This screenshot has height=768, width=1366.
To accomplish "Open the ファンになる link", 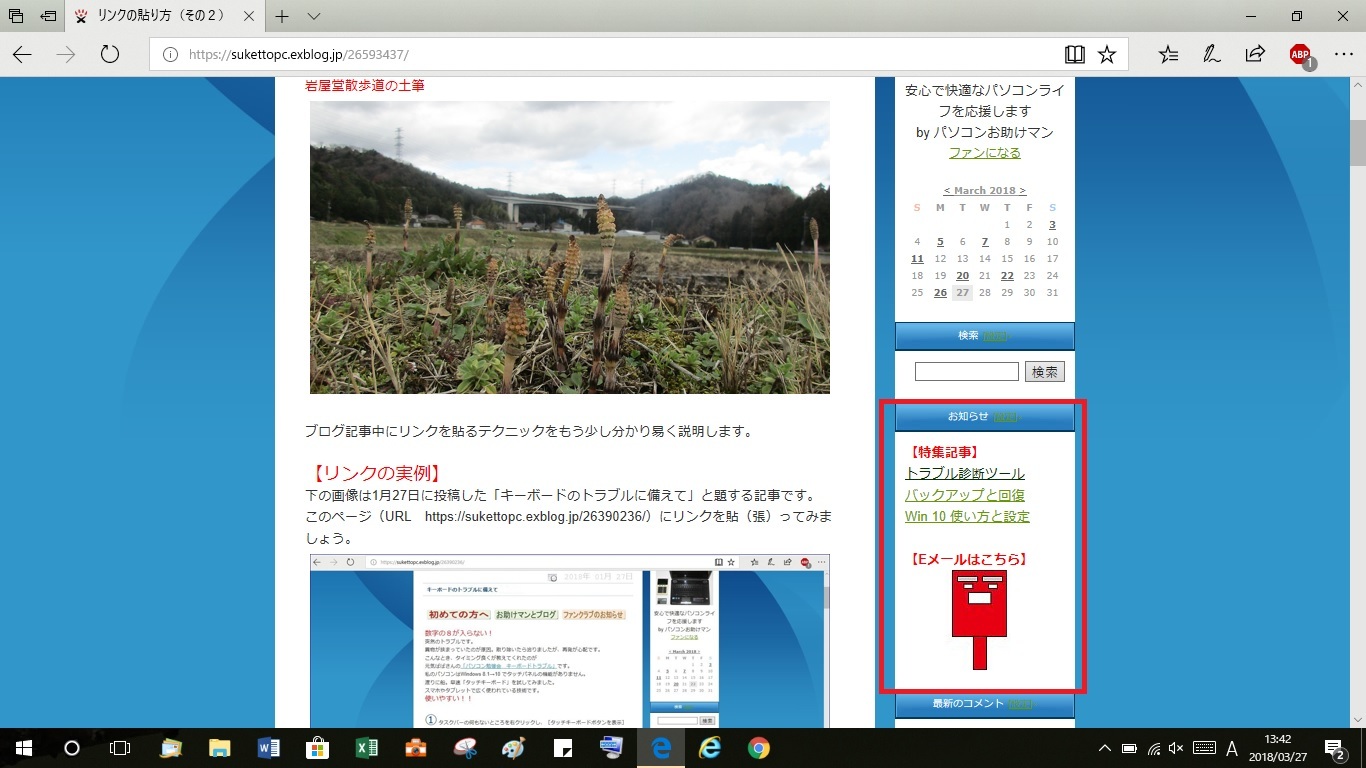I will pyautogui.click(x=985, y=153).
